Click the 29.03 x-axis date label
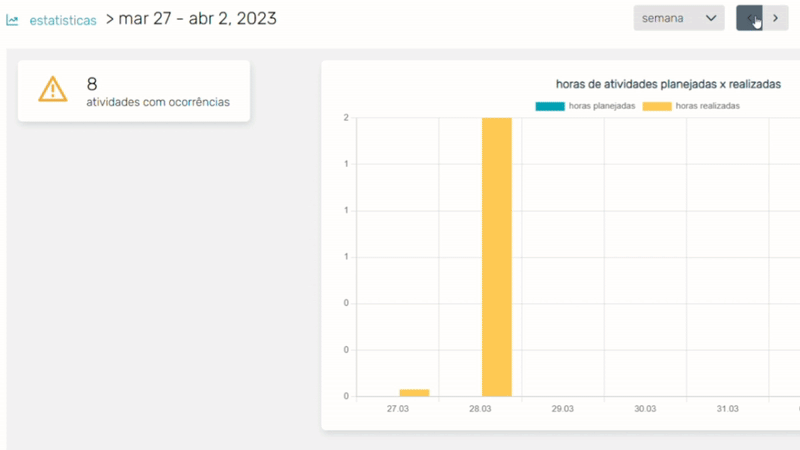Screen dimensions: 800x450 pos(563,409)
